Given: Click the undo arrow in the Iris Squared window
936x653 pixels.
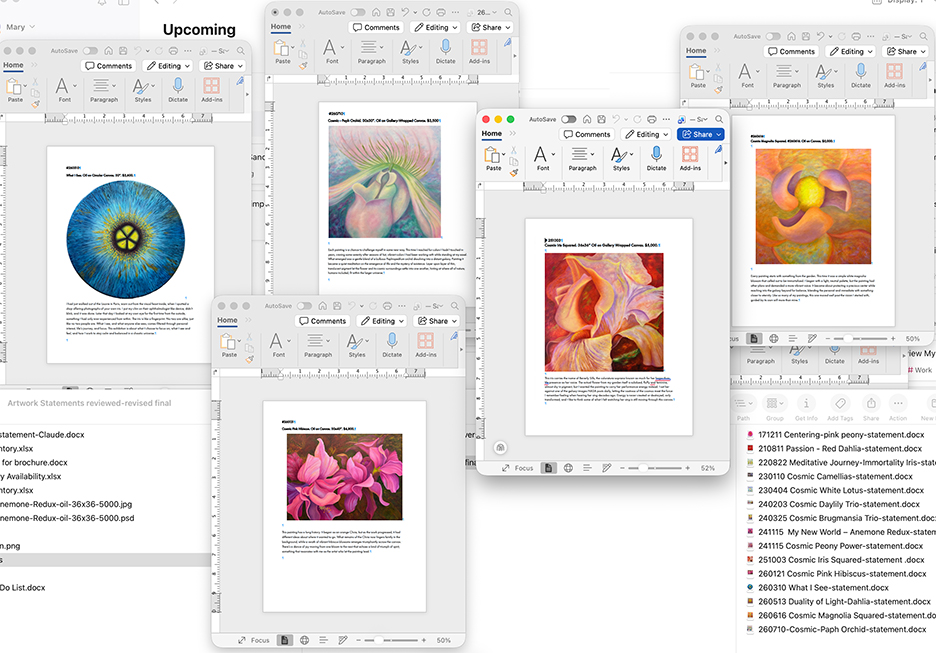Looking at the screenshot, I should (617, 119).
